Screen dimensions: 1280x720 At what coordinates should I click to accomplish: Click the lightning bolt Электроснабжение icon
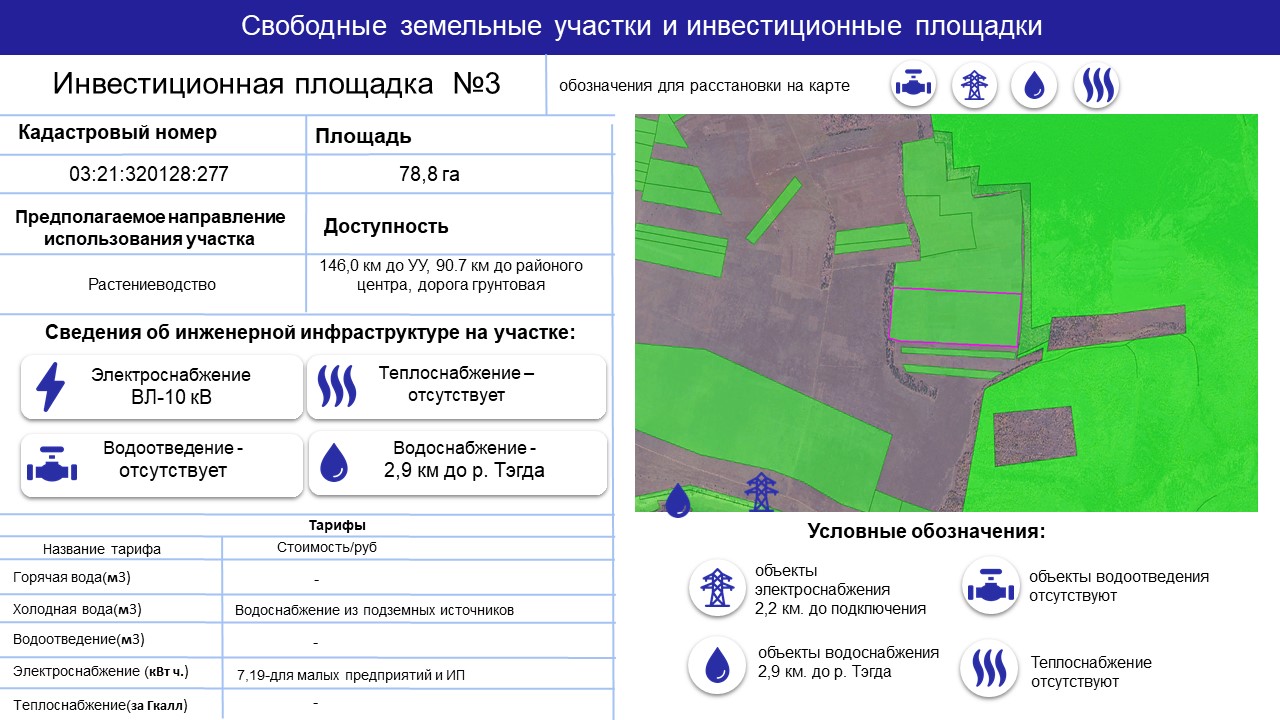click(x=50, y=387)
